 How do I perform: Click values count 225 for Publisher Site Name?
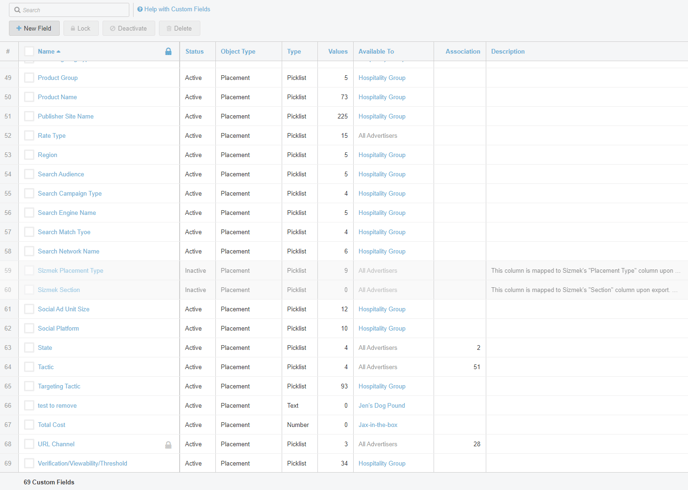(342, 116)
